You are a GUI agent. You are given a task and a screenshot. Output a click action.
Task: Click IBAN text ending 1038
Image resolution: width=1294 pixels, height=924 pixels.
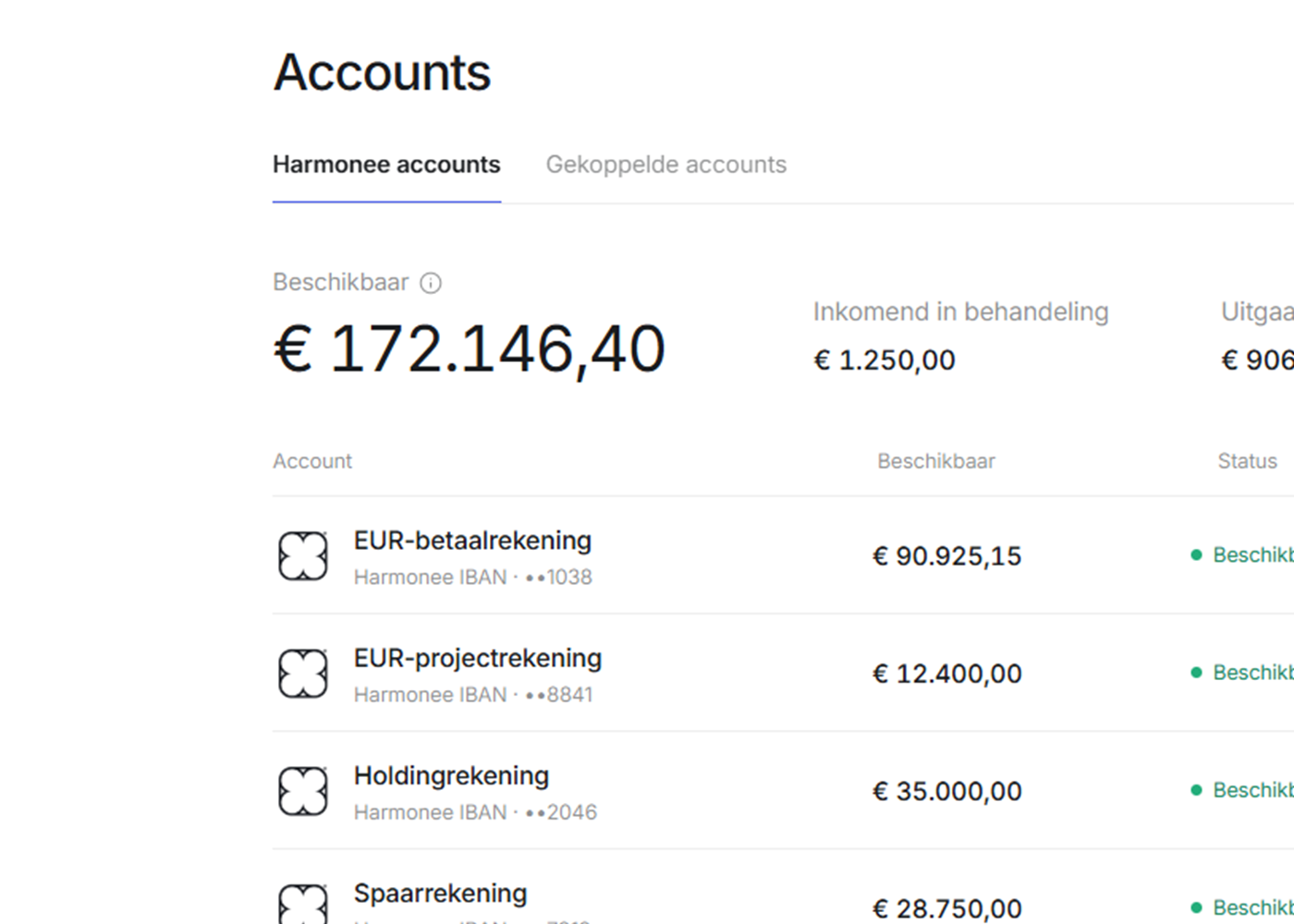[x=472, y=577]
